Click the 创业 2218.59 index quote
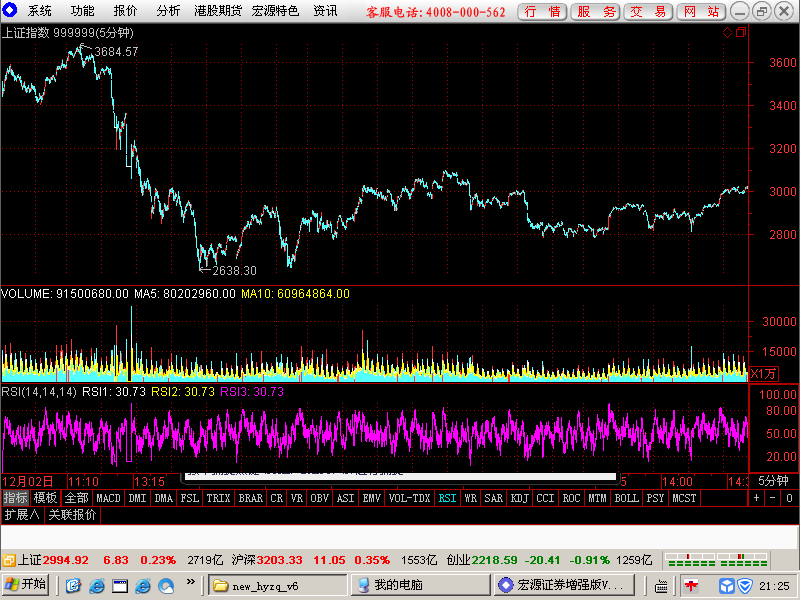This screenshot has height=600, width=800. [x=482, y=560]
